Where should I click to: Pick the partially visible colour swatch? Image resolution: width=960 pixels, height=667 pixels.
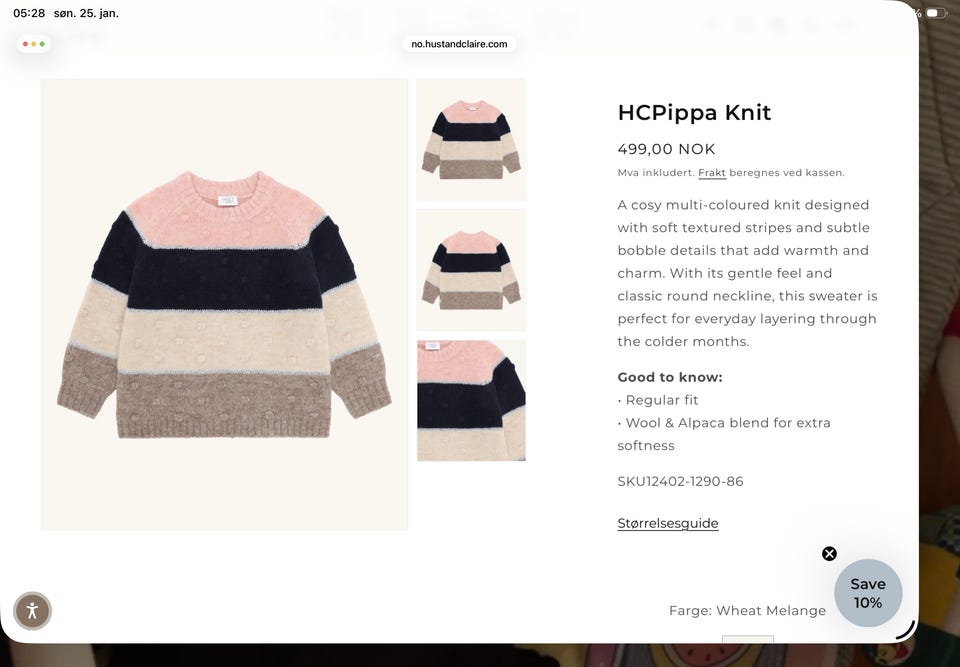tap(748, 639)
